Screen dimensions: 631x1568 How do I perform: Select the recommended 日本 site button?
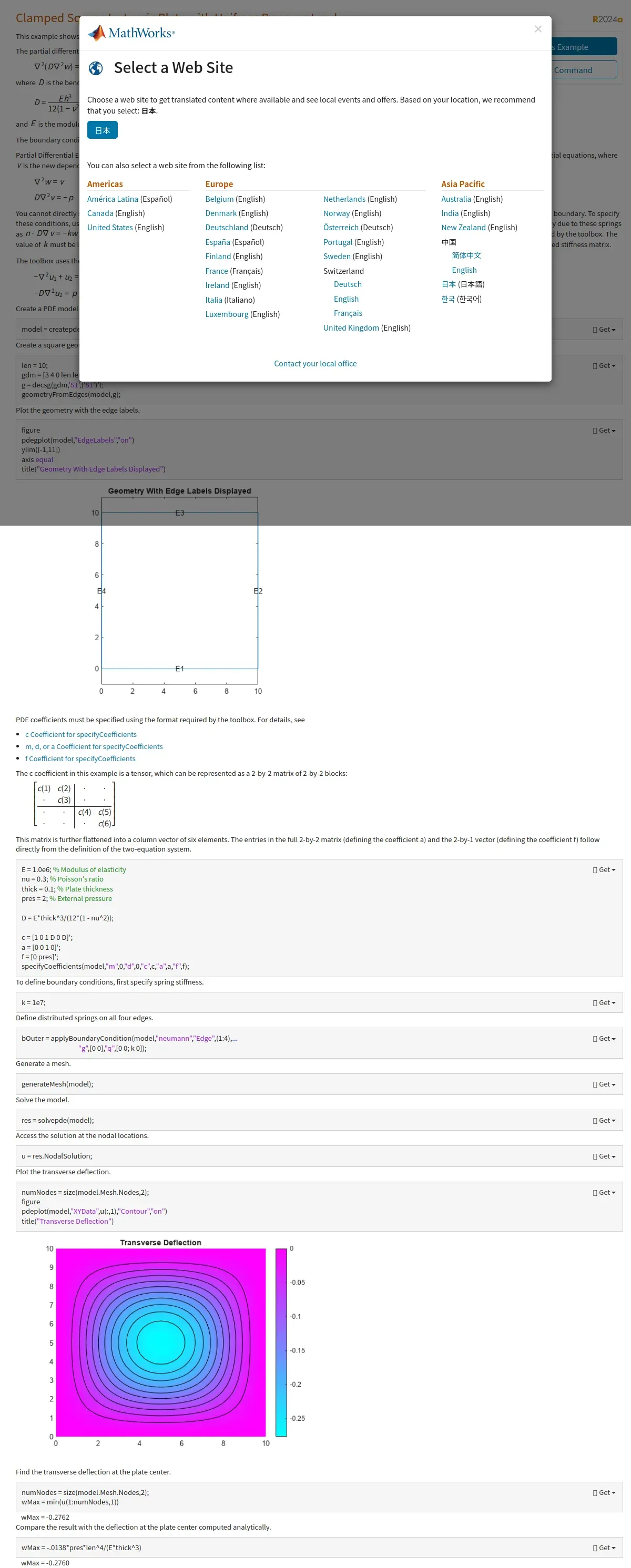[103, 130]
